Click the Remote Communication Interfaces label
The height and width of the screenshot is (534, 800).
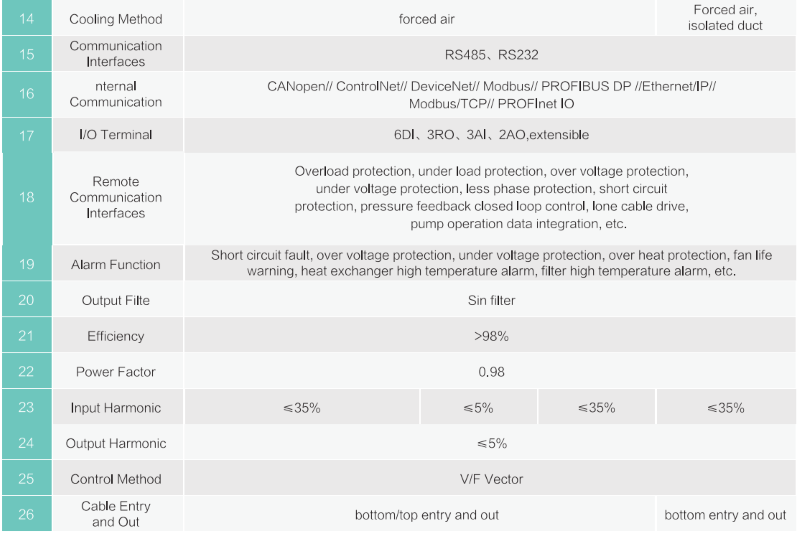116,197
